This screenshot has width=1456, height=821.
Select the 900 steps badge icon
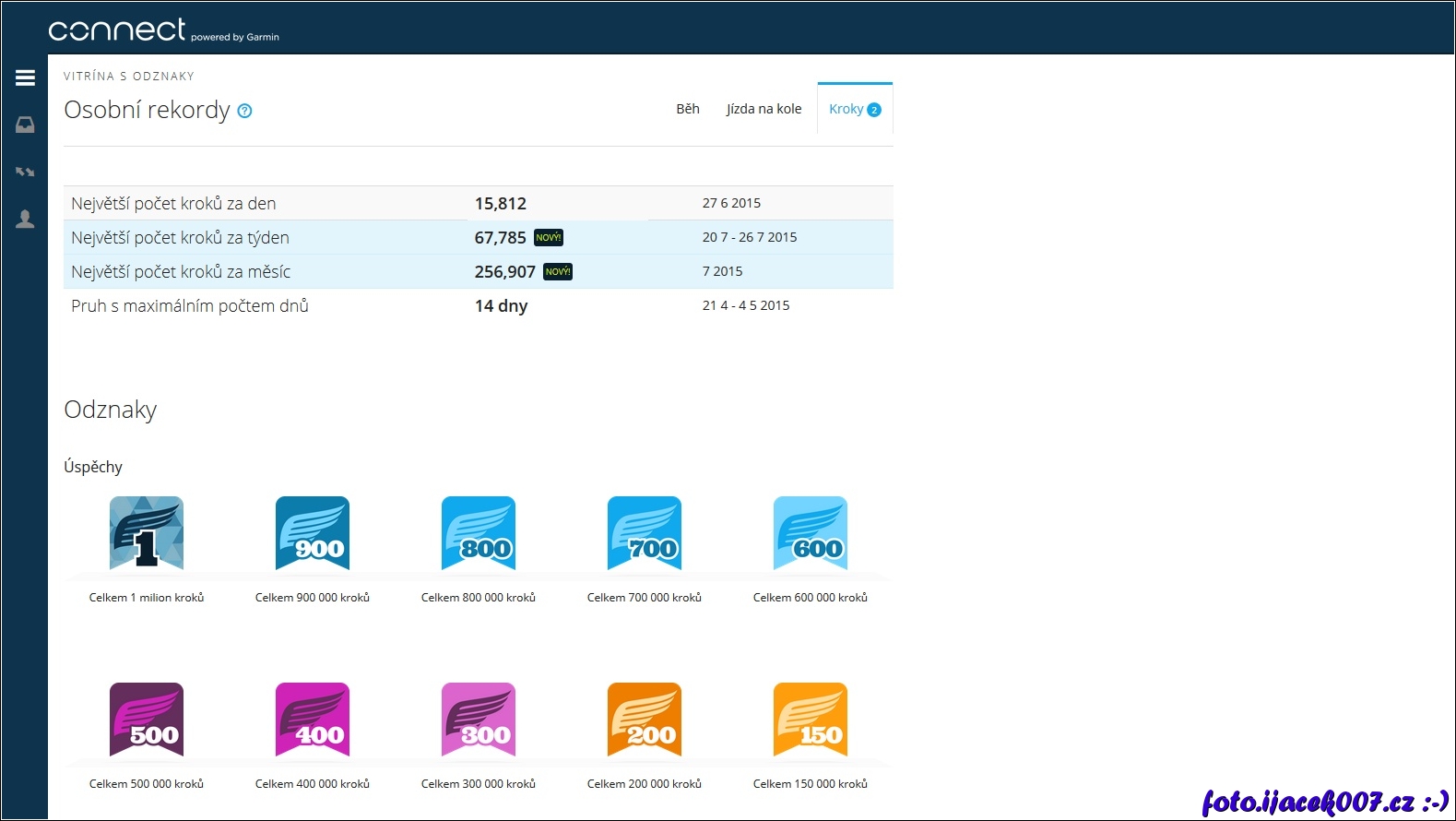coord(313,533)
